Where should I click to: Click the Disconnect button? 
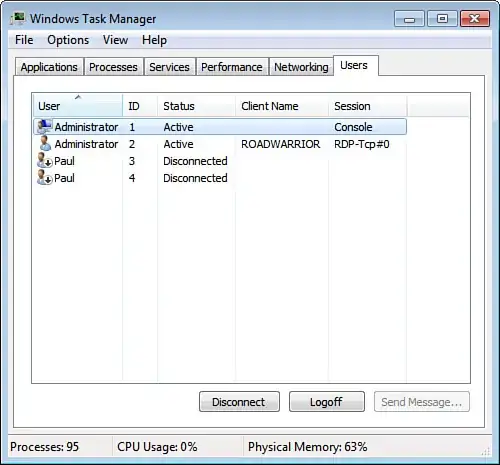pos(239,402)
